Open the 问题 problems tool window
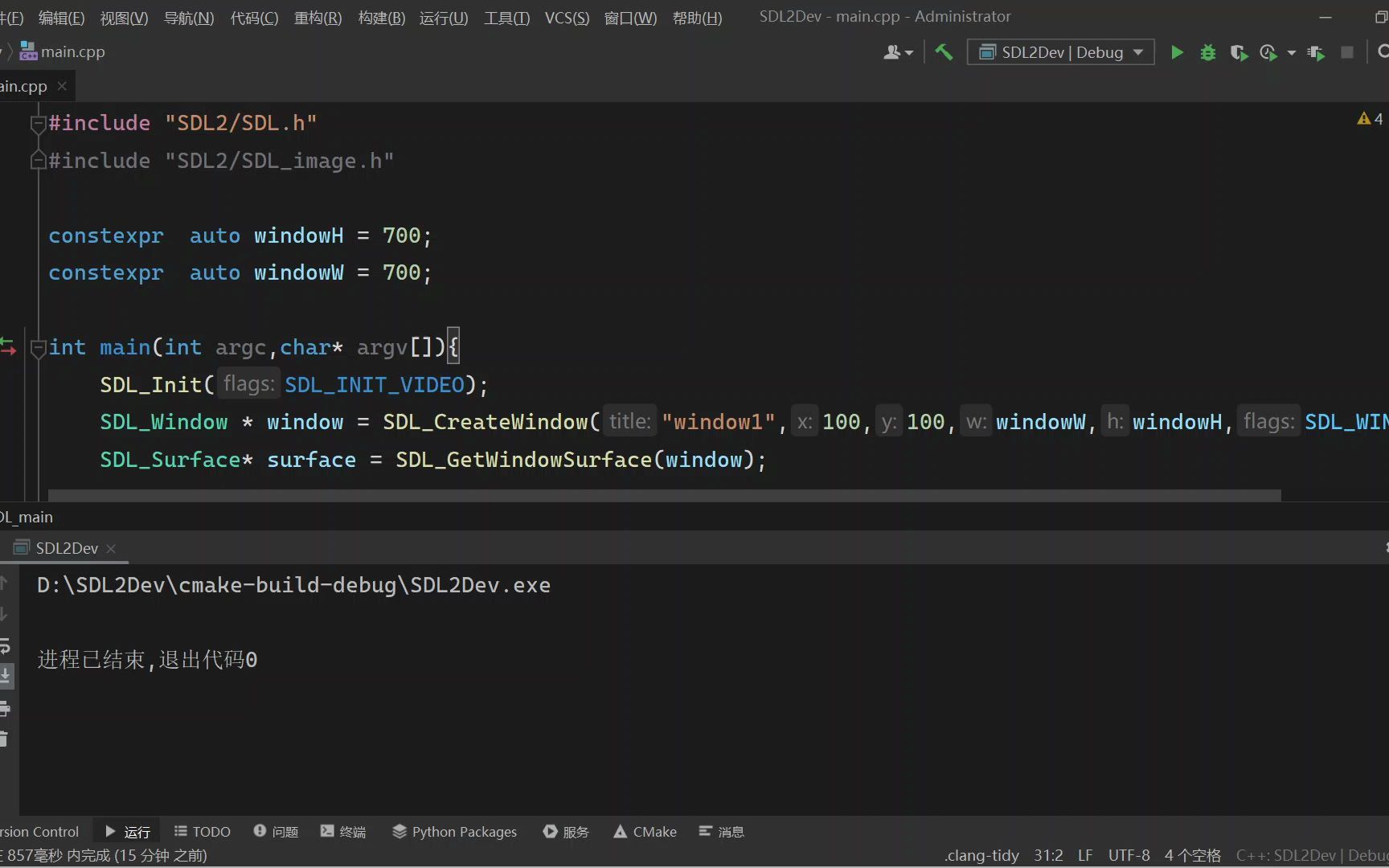The width and height of the screenshot is (1389, 868). pyautogui.click(x=276, y=832)
